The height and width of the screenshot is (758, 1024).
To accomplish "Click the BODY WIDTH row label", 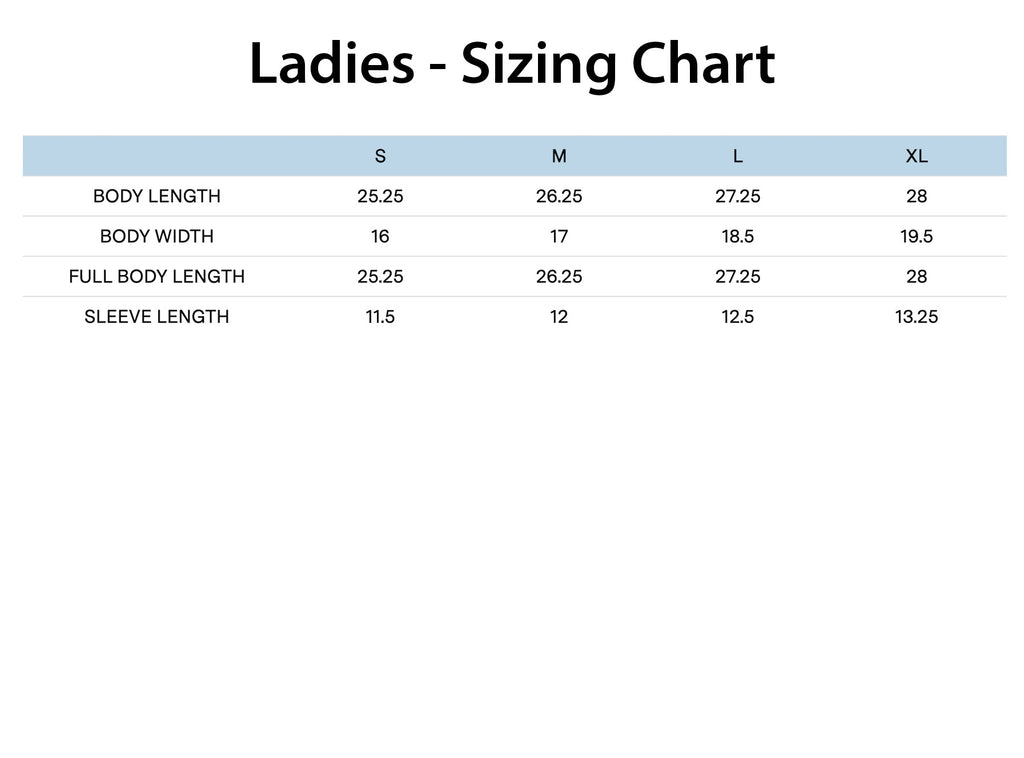I will click(x=157, y=236).
